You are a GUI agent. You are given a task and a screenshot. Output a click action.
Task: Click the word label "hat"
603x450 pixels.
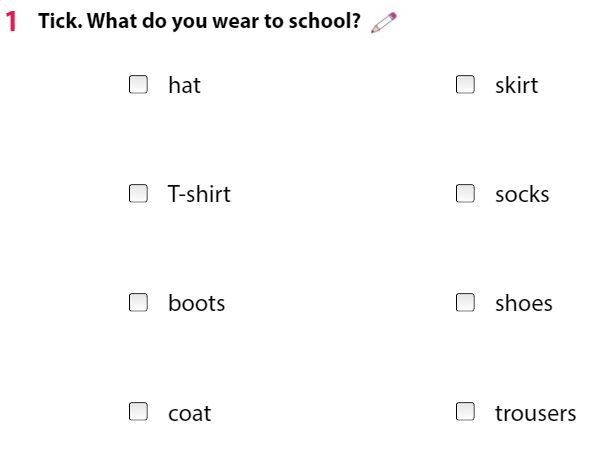click(x=184, y=85)
